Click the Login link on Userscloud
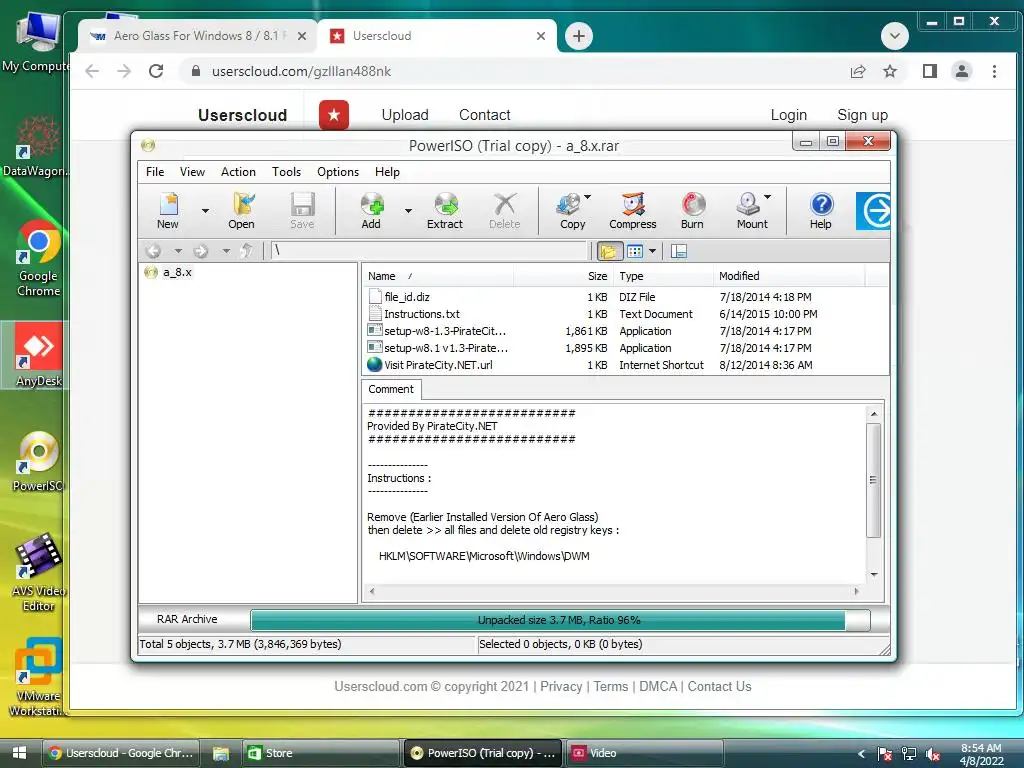The width and height of the screenshot is (1024, 768). coord(788,115)
